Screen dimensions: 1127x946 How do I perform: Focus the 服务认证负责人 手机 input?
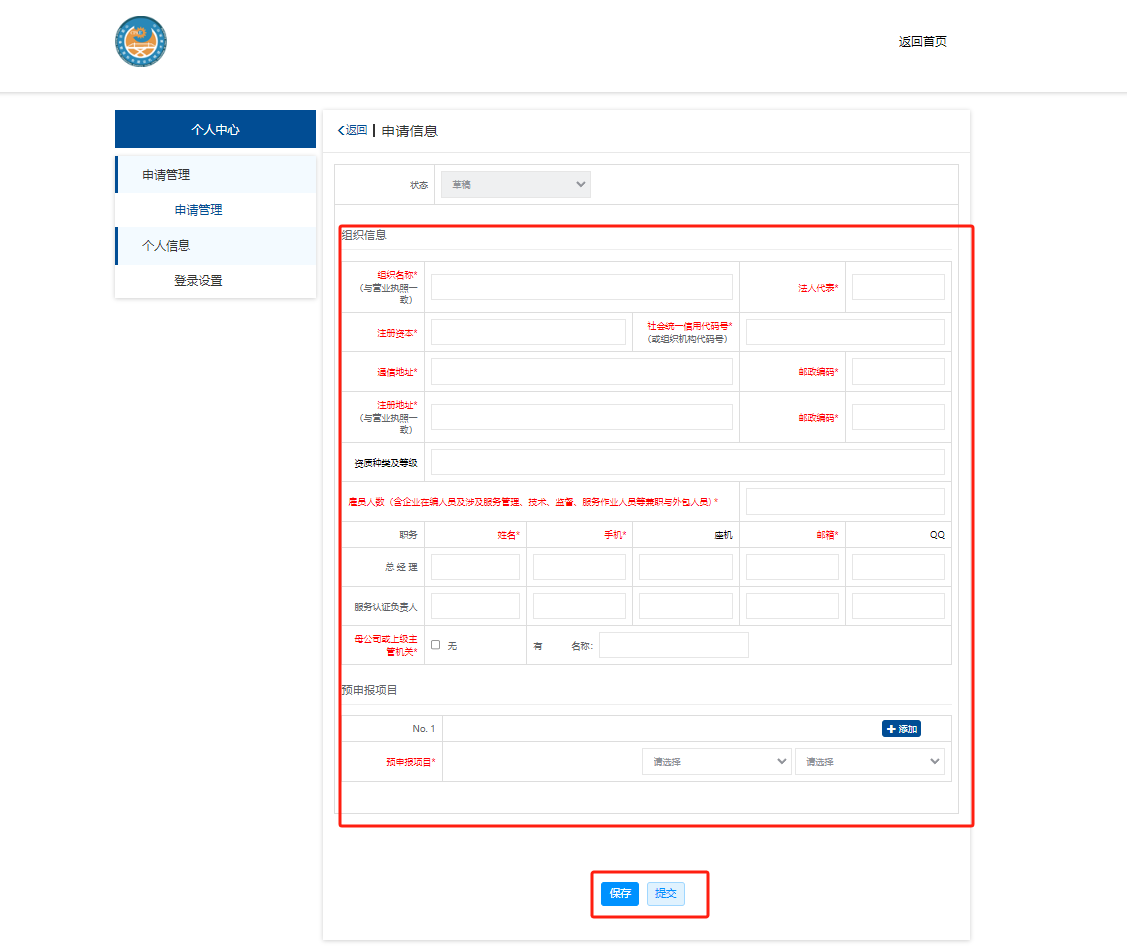[x=579, y=606]
